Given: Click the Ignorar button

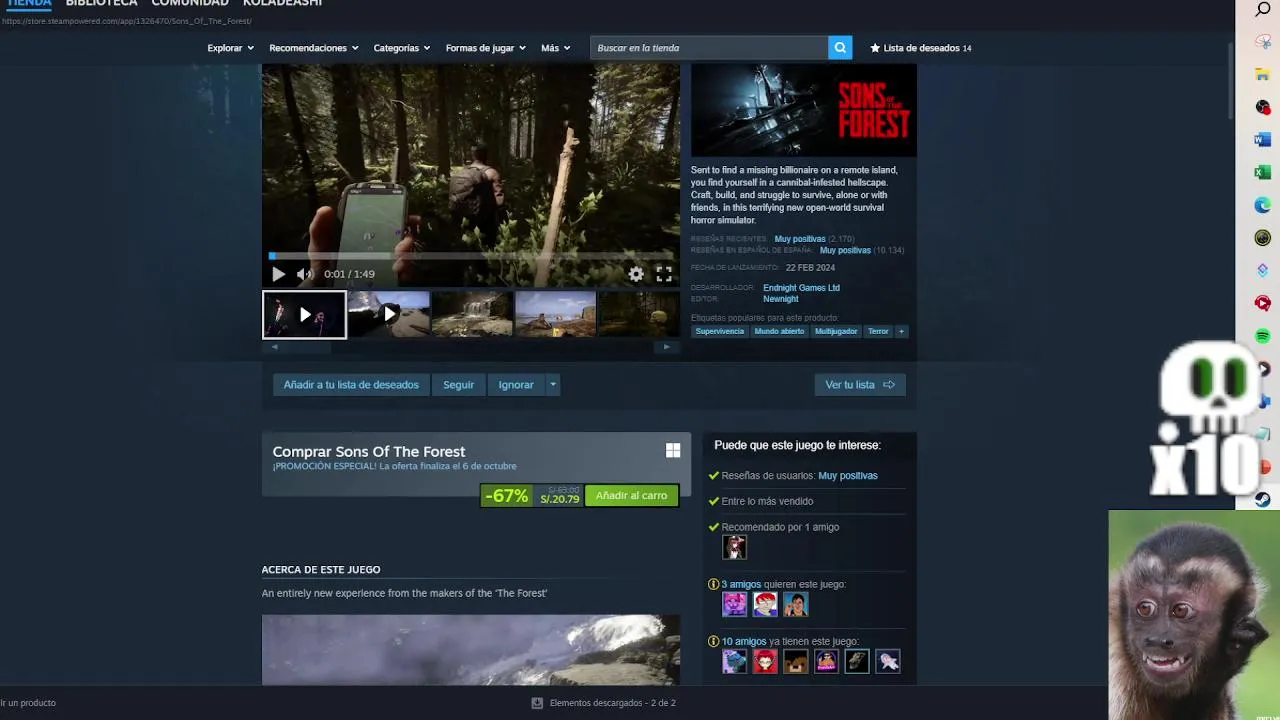Looking at the screenshot, I should pos(516,385).
